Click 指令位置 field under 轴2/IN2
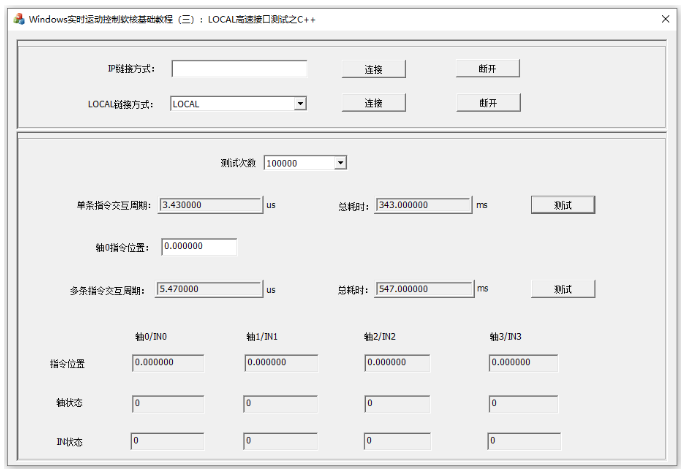This screenshot has width=685, height=473. click(397, 363)
